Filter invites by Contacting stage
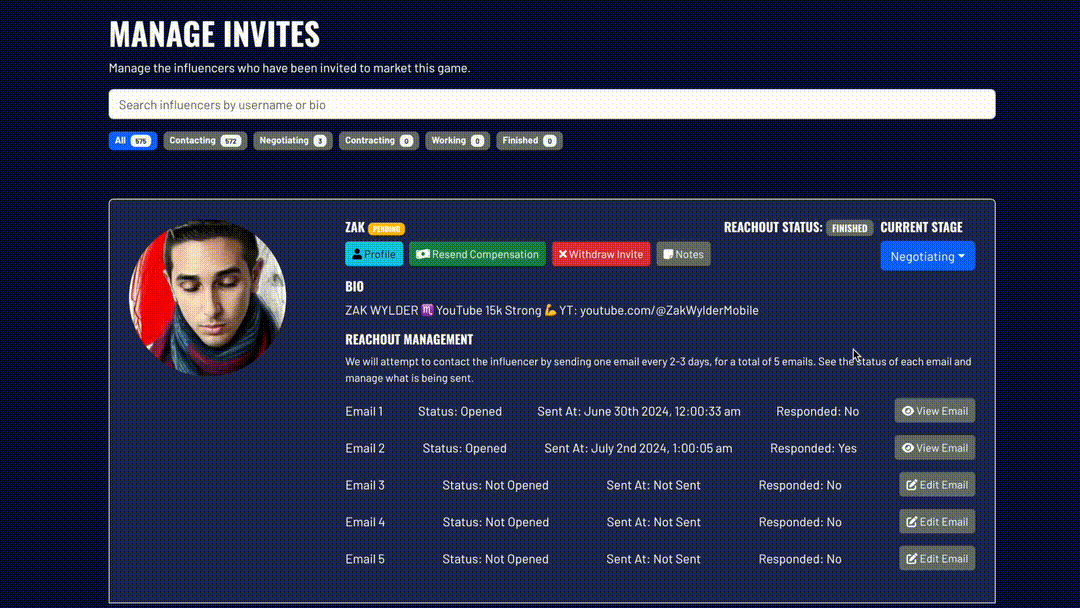The width and height of the screenshot is (1080, 608). pos(204,141)
